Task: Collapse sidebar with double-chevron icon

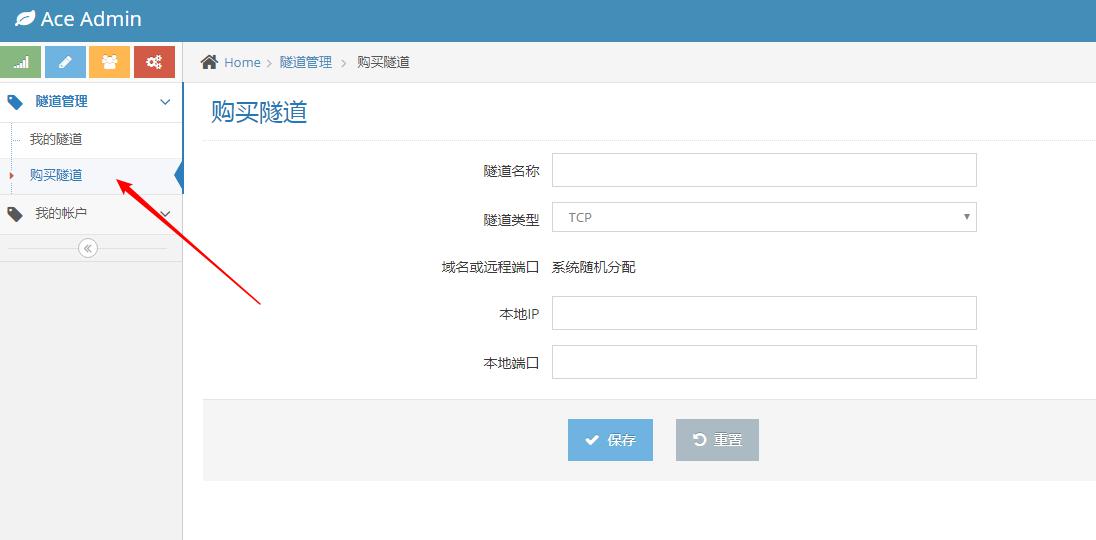Action: pyautogui.click(x=88, y=248)
